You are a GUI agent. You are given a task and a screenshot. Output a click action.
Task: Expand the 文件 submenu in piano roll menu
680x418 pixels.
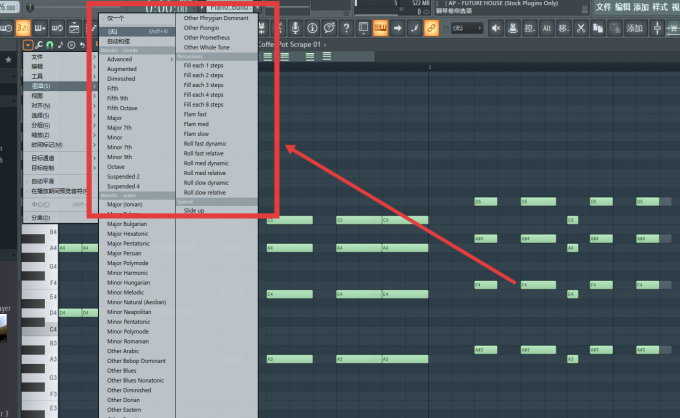point(60,57)
